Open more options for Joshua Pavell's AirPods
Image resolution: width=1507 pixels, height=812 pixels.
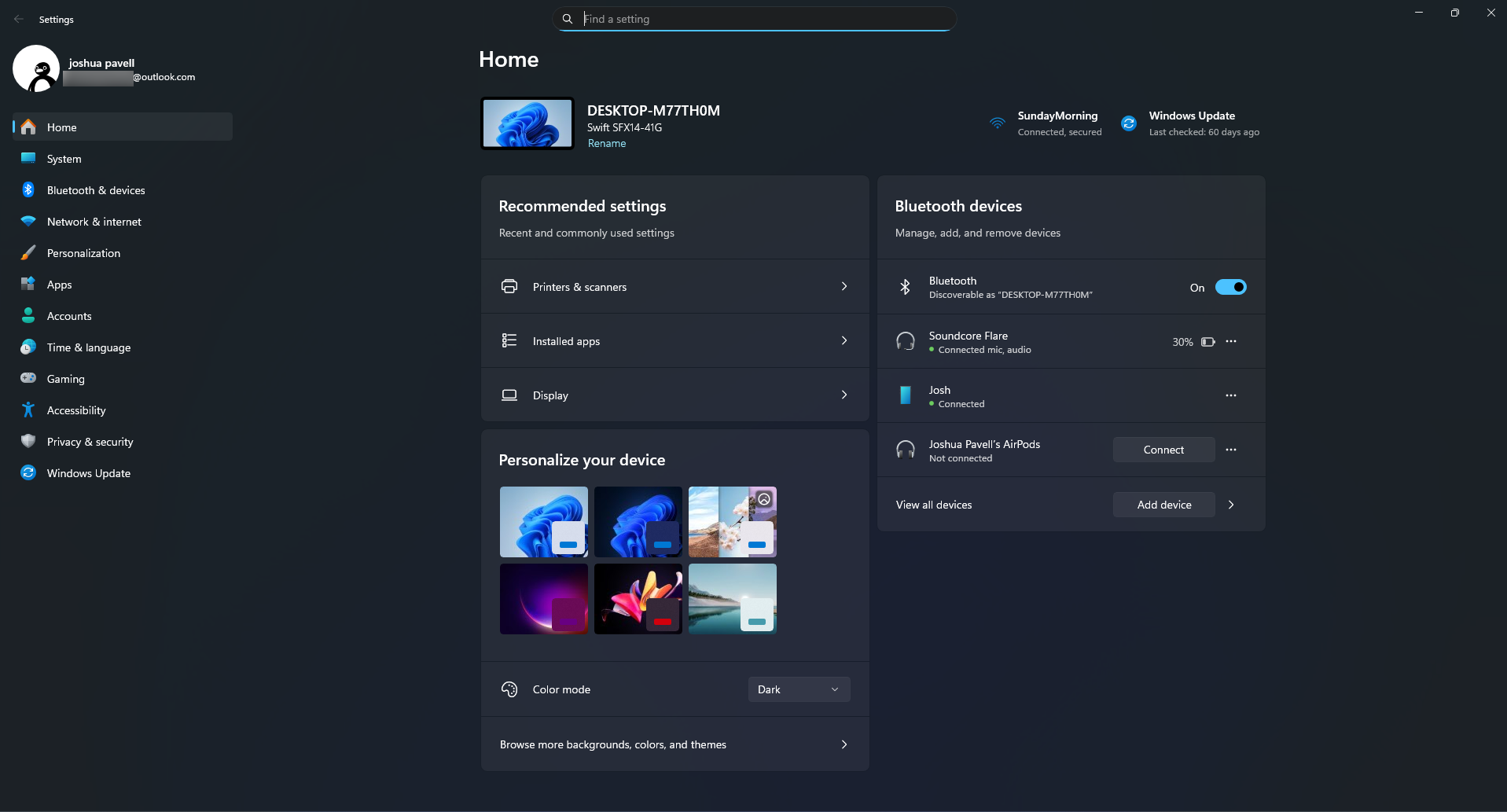click(x=1231, y=450)
